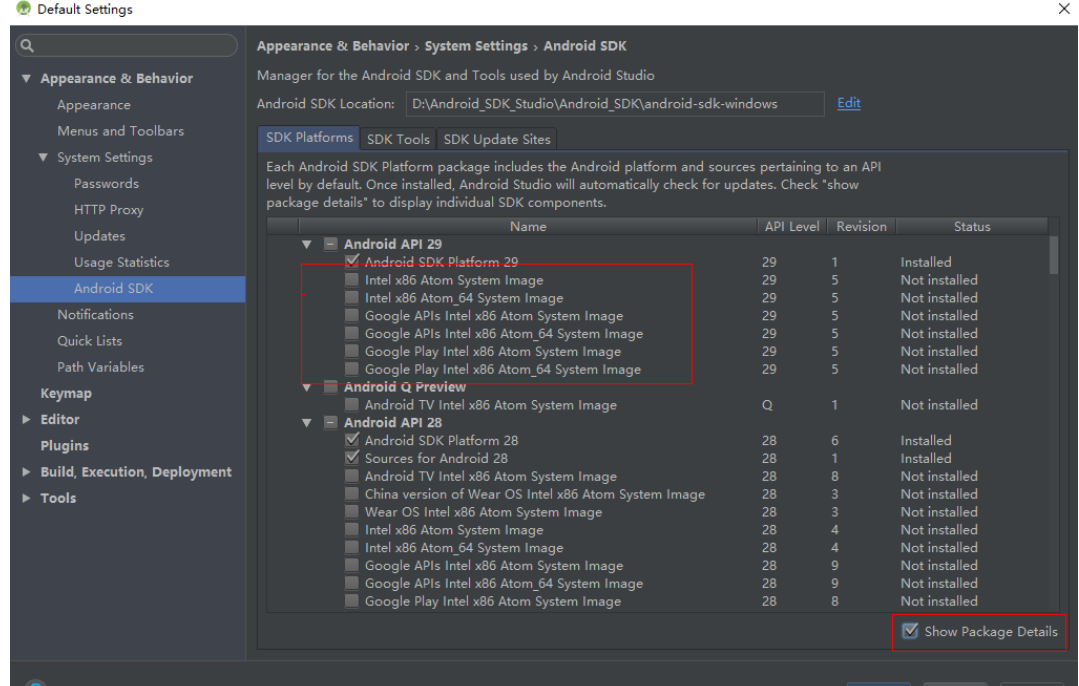Toggle the Android API 29 group checkbox
The height and width of the screenshot is (686, 1079).
(331, 244)
